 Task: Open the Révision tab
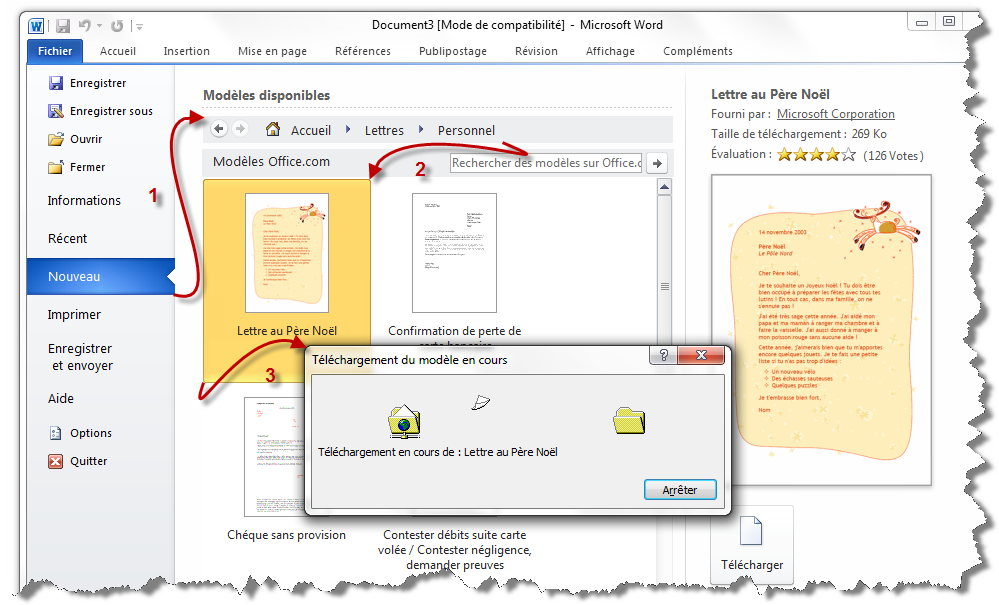[x=536, y=51]
